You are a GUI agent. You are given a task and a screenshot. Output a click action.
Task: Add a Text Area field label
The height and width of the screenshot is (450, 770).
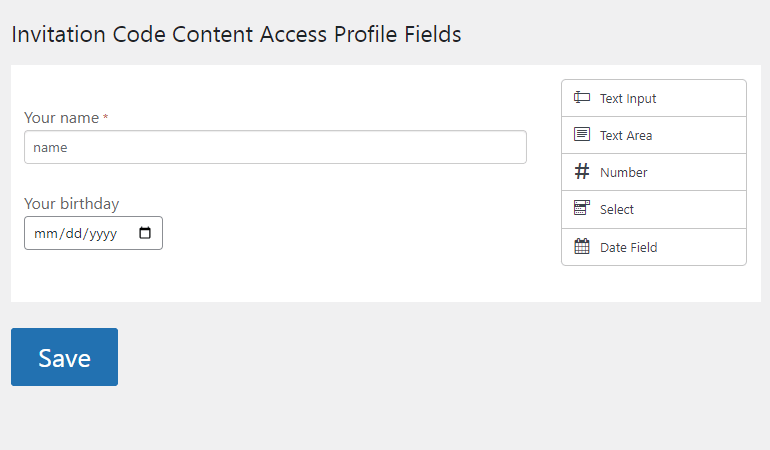(x=626, y=135)
